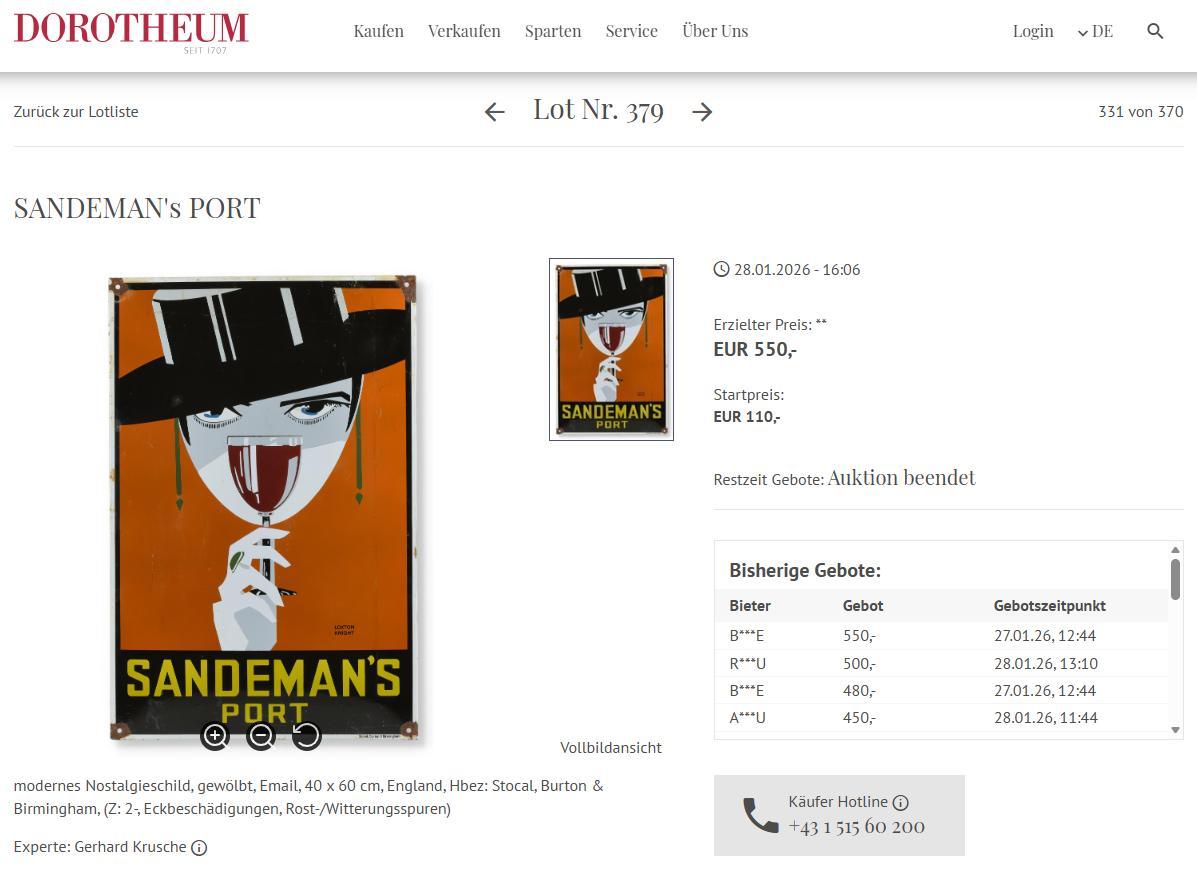Image resolution: width=1197 pixels, height=879 pixels.
Task: Zoom out of the lot image
Action: click(x=261, y=736)
